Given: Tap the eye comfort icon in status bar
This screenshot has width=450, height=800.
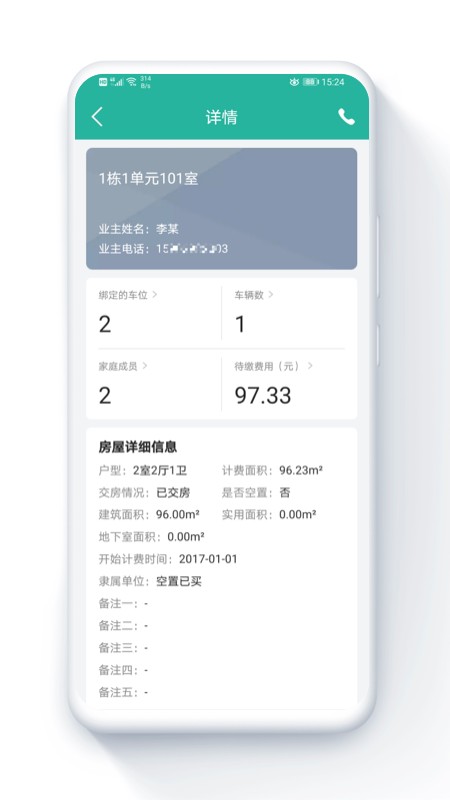Looking at the screenshot, I should coord(294,82).
